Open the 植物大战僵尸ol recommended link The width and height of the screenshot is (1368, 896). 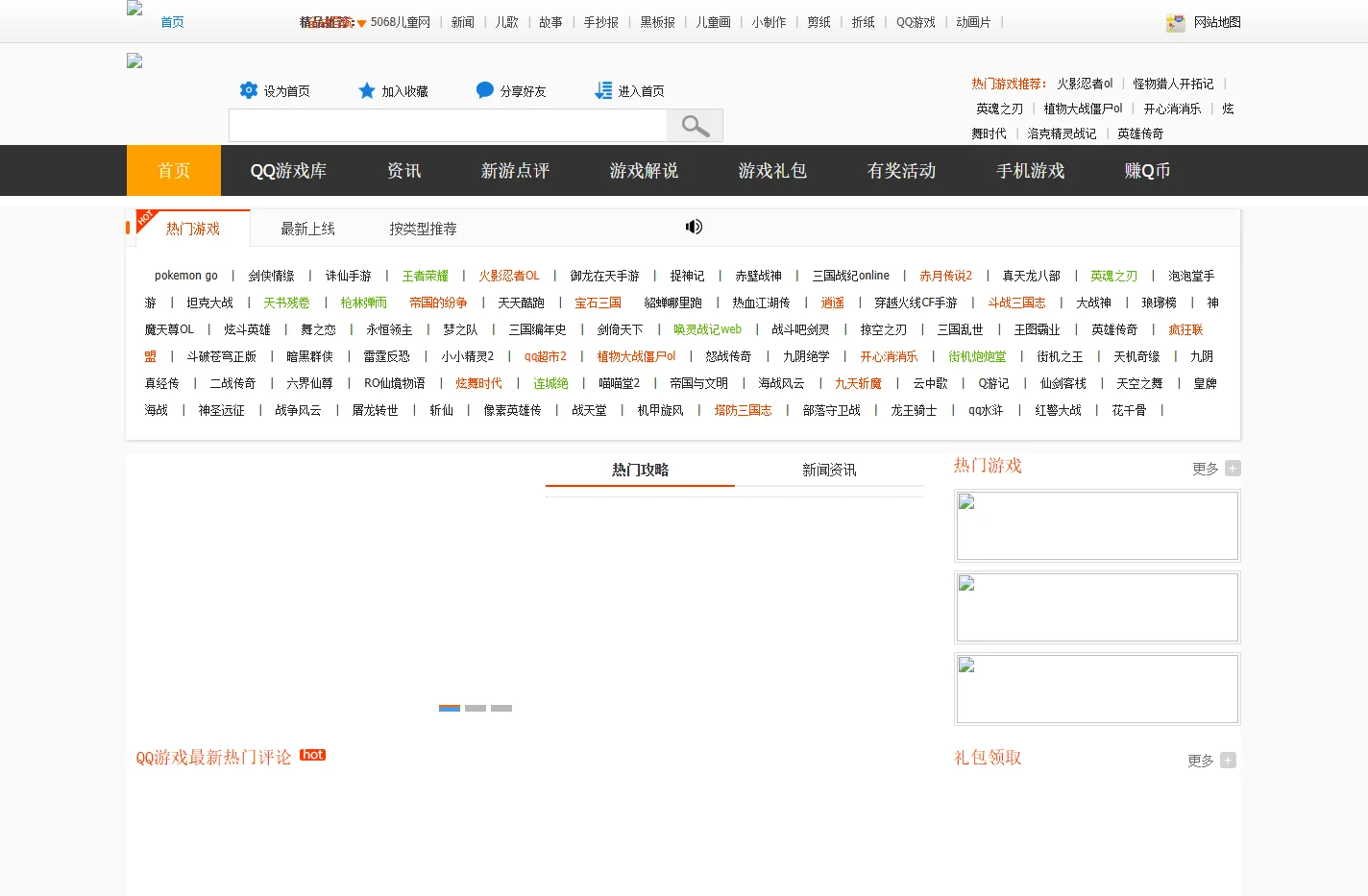coord(1083,109)
